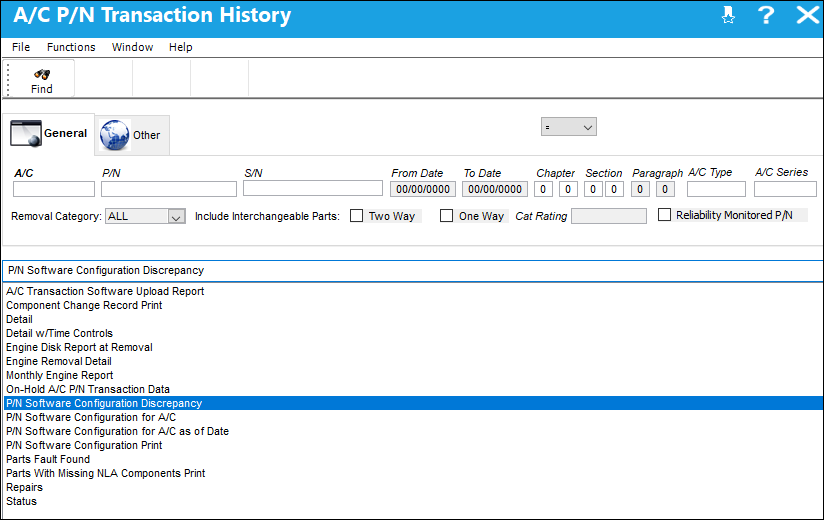This screenshot has width=824, height=520.
Task: Click the selected report name box above list
Action: (x=413, y=271)
